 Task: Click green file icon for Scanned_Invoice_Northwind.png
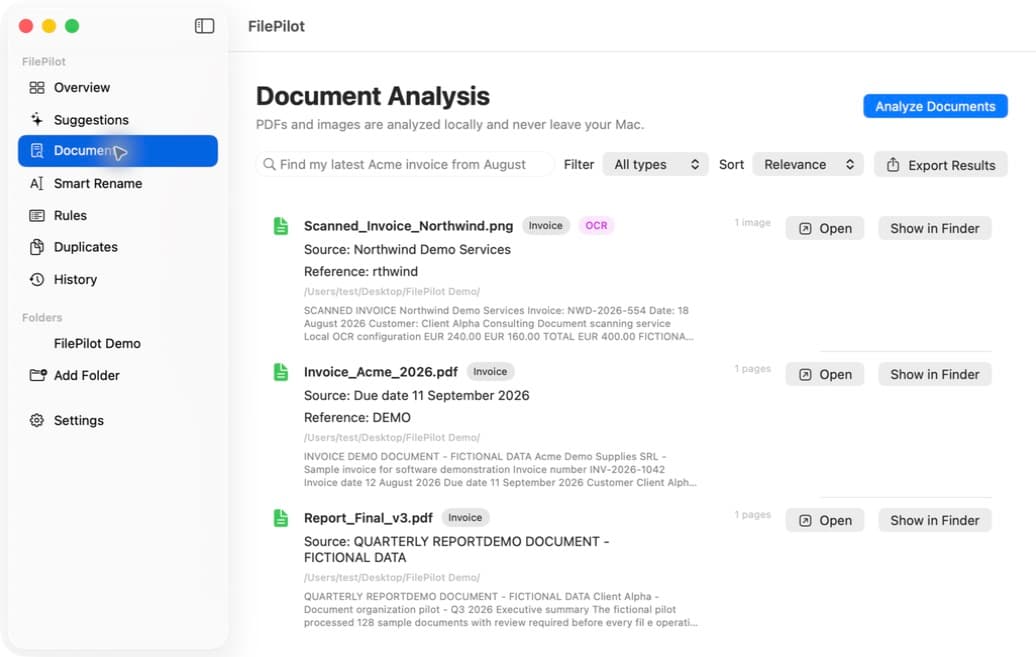281,226
